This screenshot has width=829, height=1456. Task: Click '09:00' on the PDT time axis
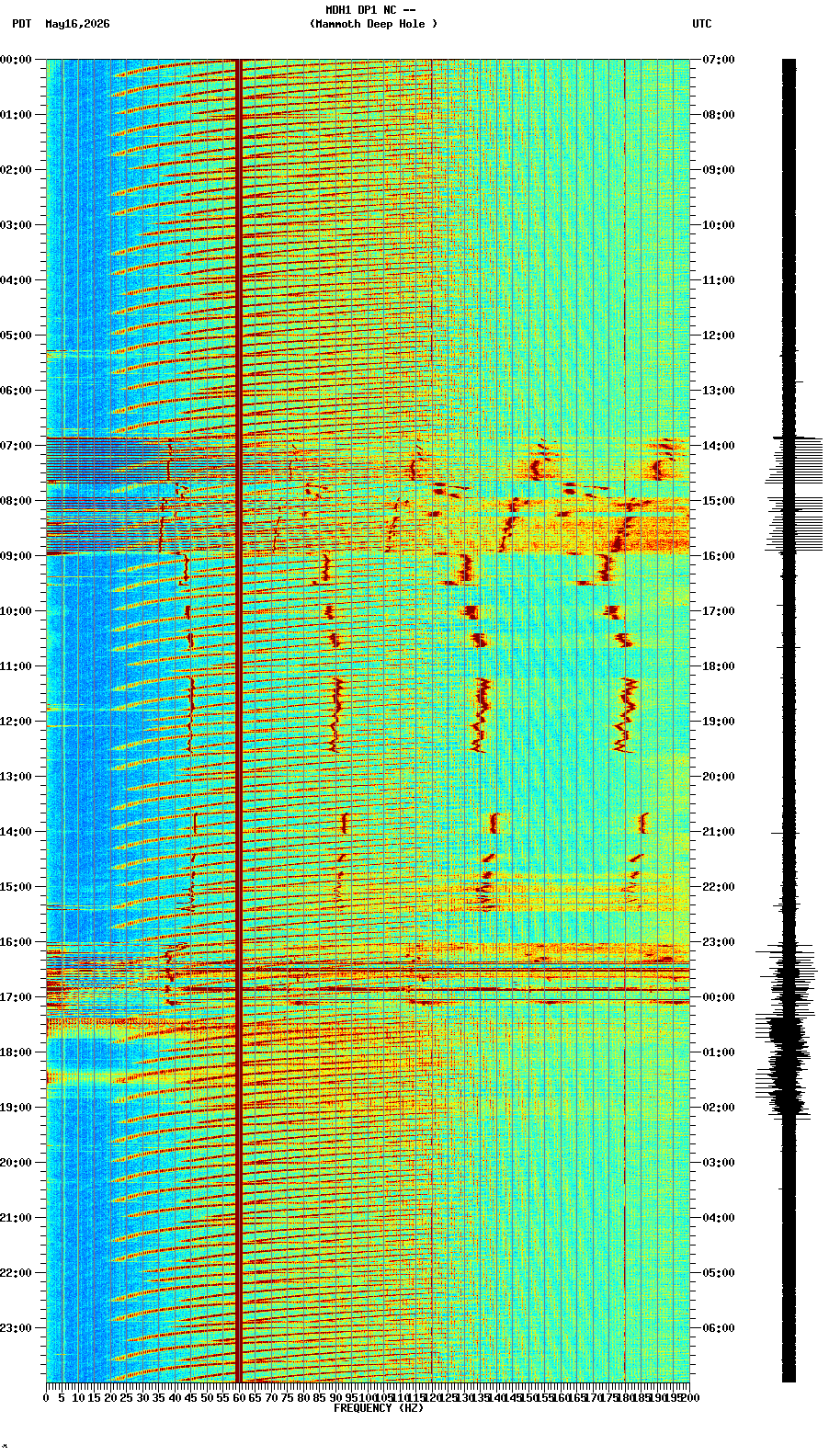click(16, 556)
